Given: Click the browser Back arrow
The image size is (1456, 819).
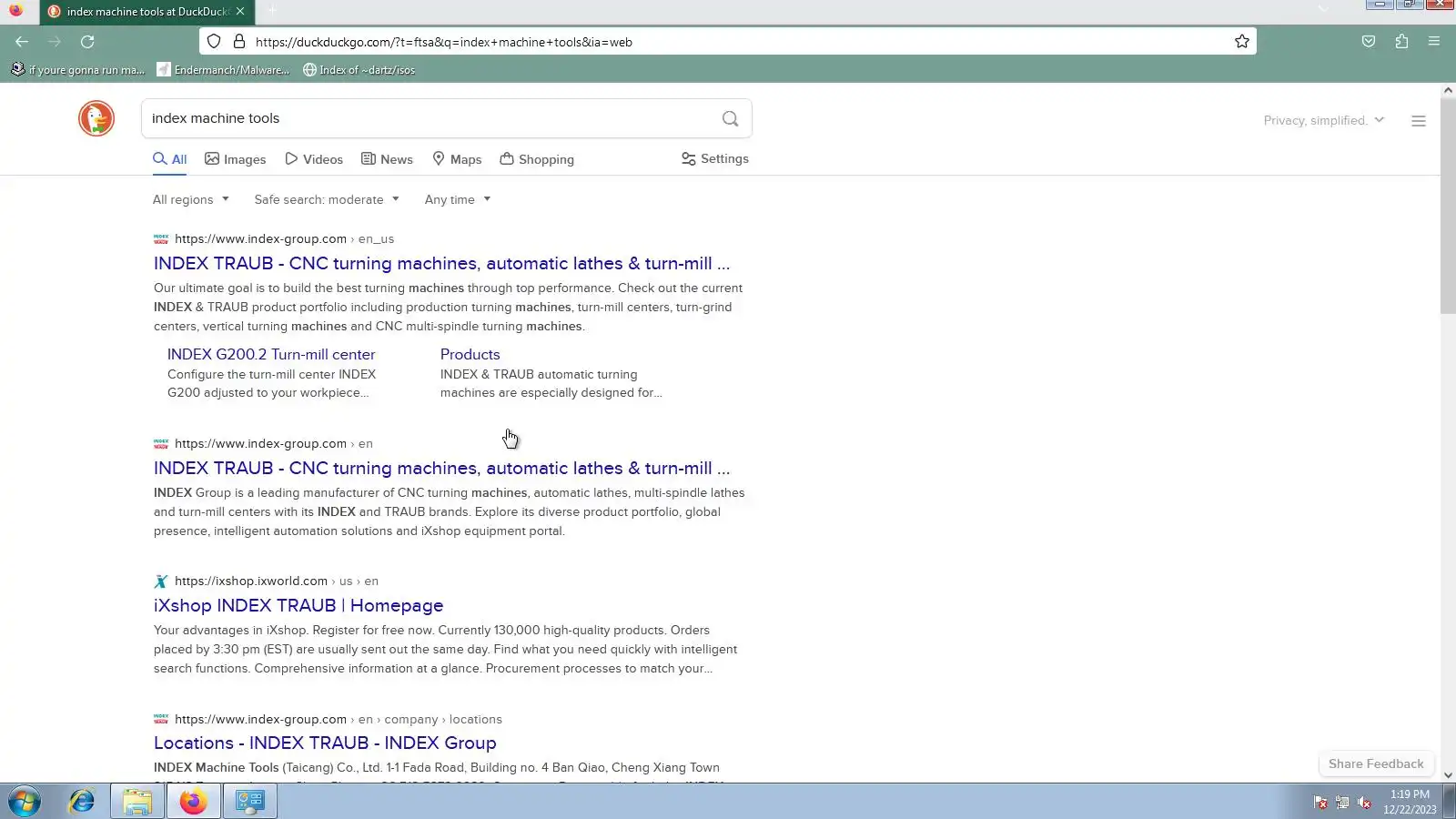Looking at the screenshot, I should pyautogui.click(x=22, y=42).
